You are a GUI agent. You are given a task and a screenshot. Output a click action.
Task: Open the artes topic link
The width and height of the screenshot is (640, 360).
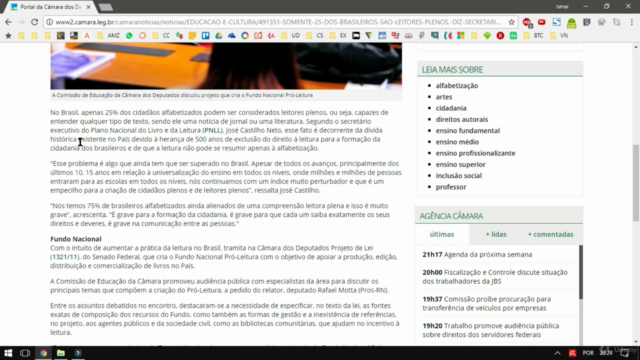click(x=444, y=97)
